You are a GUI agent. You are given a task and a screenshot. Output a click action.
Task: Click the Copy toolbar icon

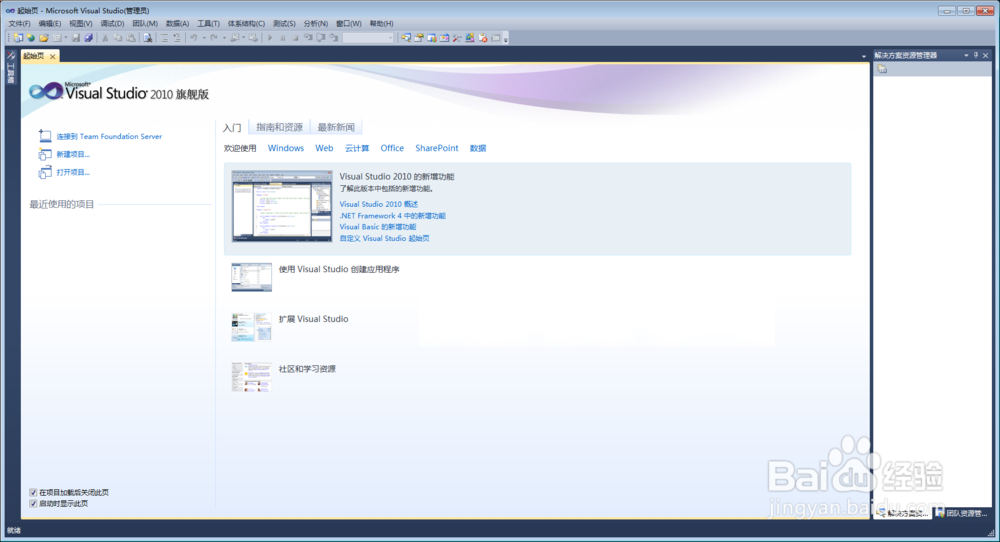[117, 38]
